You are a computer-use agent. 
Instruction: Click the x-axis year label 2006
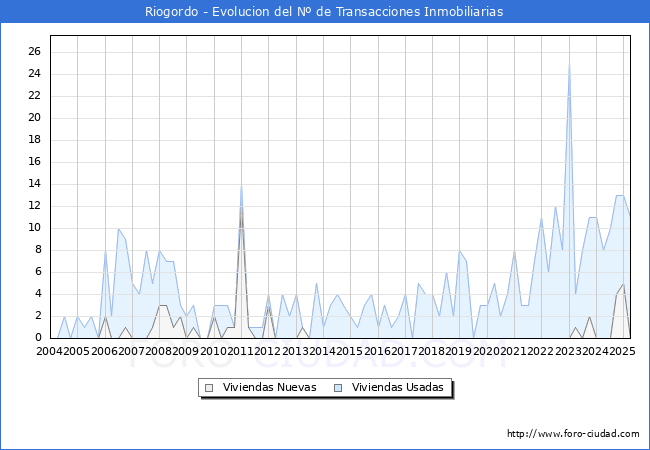(104, 351)
